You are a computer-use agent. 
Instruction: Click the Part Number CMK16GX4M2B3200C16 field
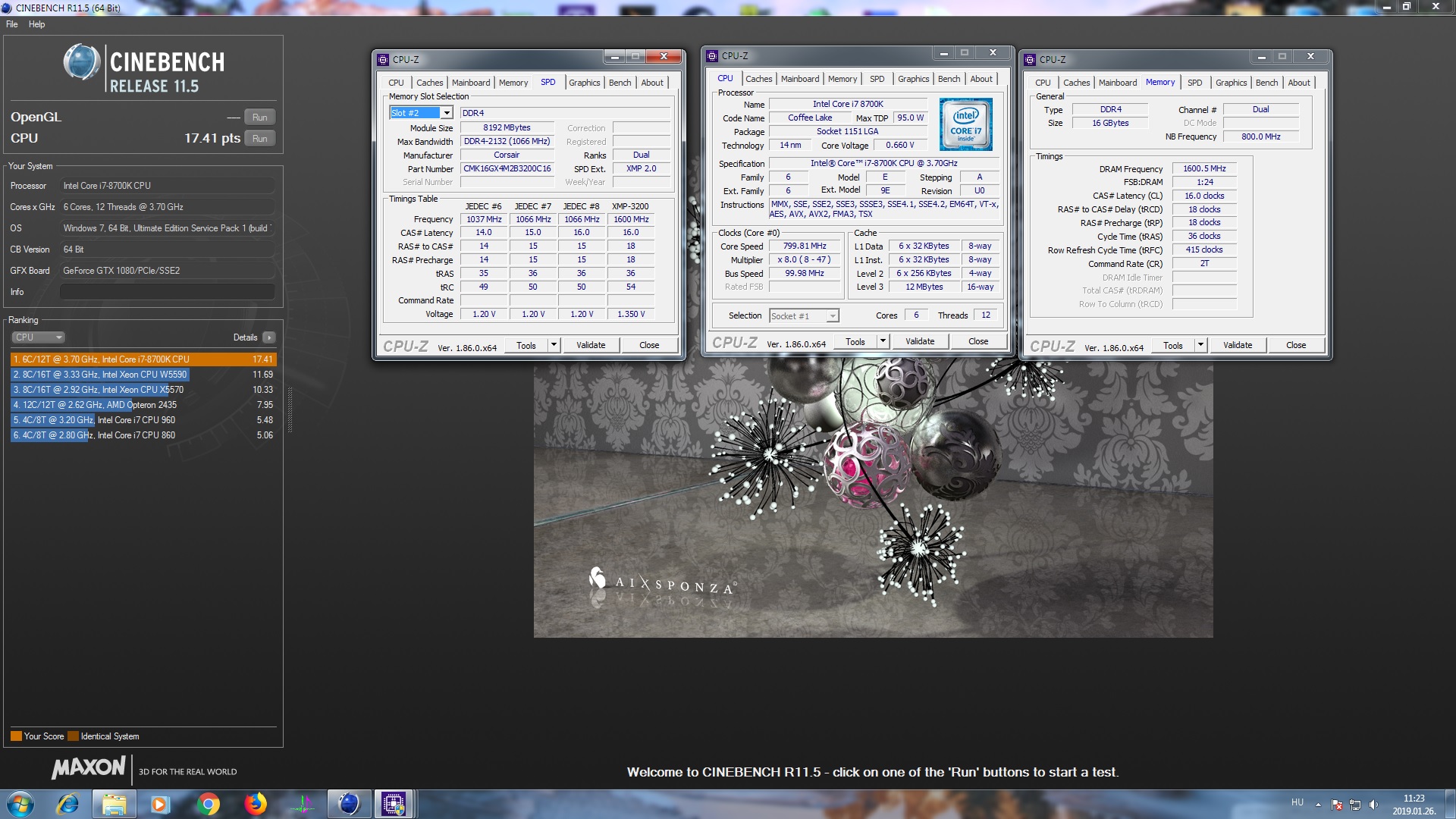pyautogui.click(x=507, y=169)
